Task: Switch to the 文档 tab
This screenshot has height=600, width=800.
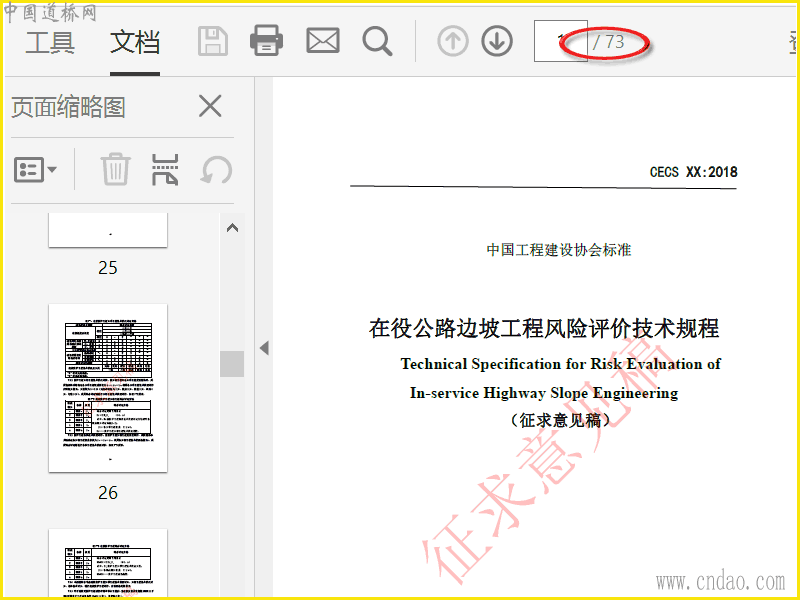Action: (135, 42)
